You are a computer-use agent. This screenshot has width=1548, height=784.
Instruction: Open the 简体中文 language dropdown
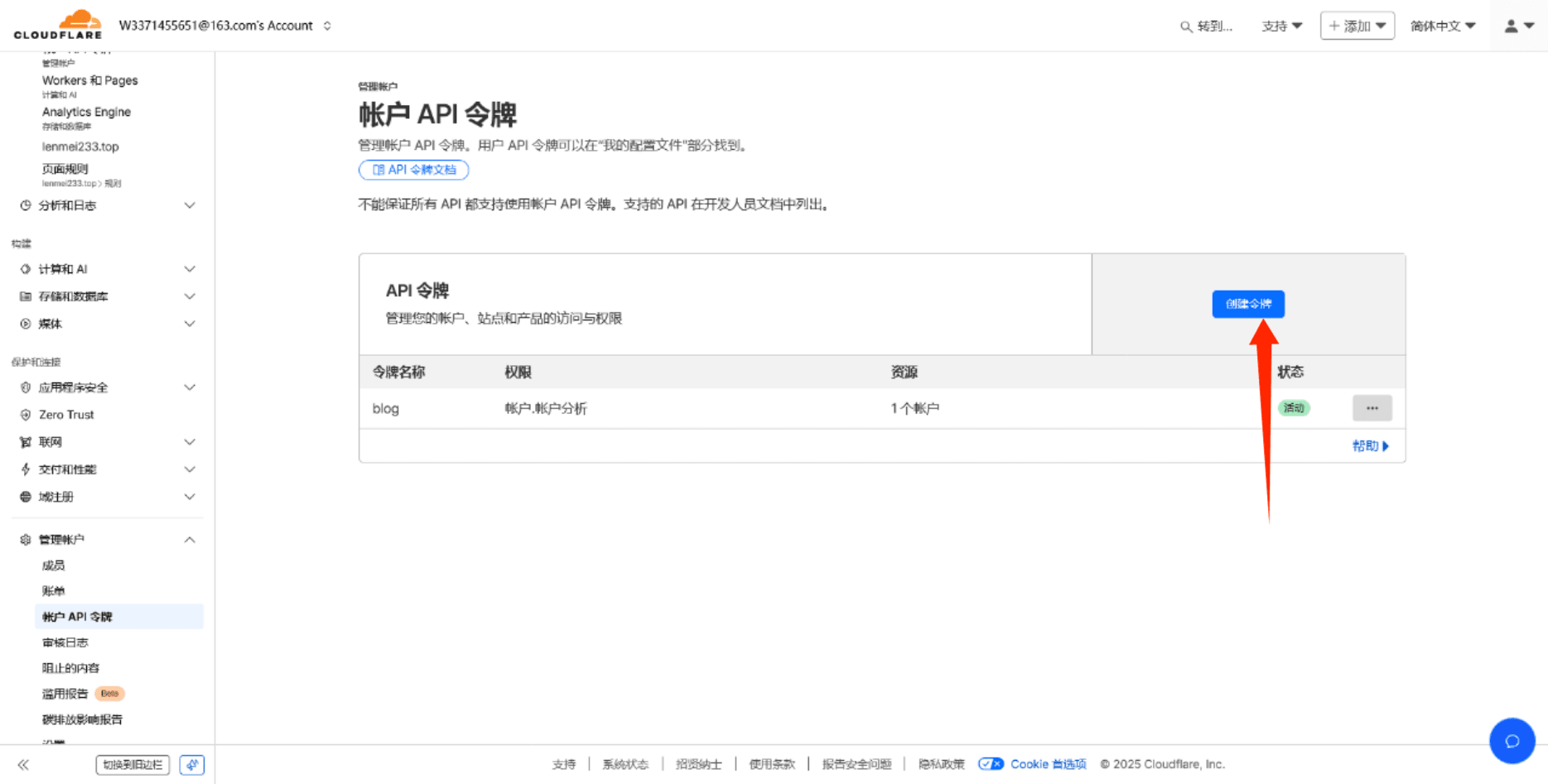coord(1441,26)
